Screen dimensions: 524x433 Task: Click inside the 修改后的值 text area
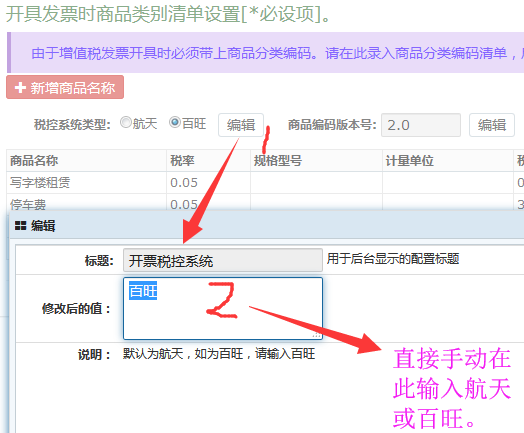[x=223, y=308]
